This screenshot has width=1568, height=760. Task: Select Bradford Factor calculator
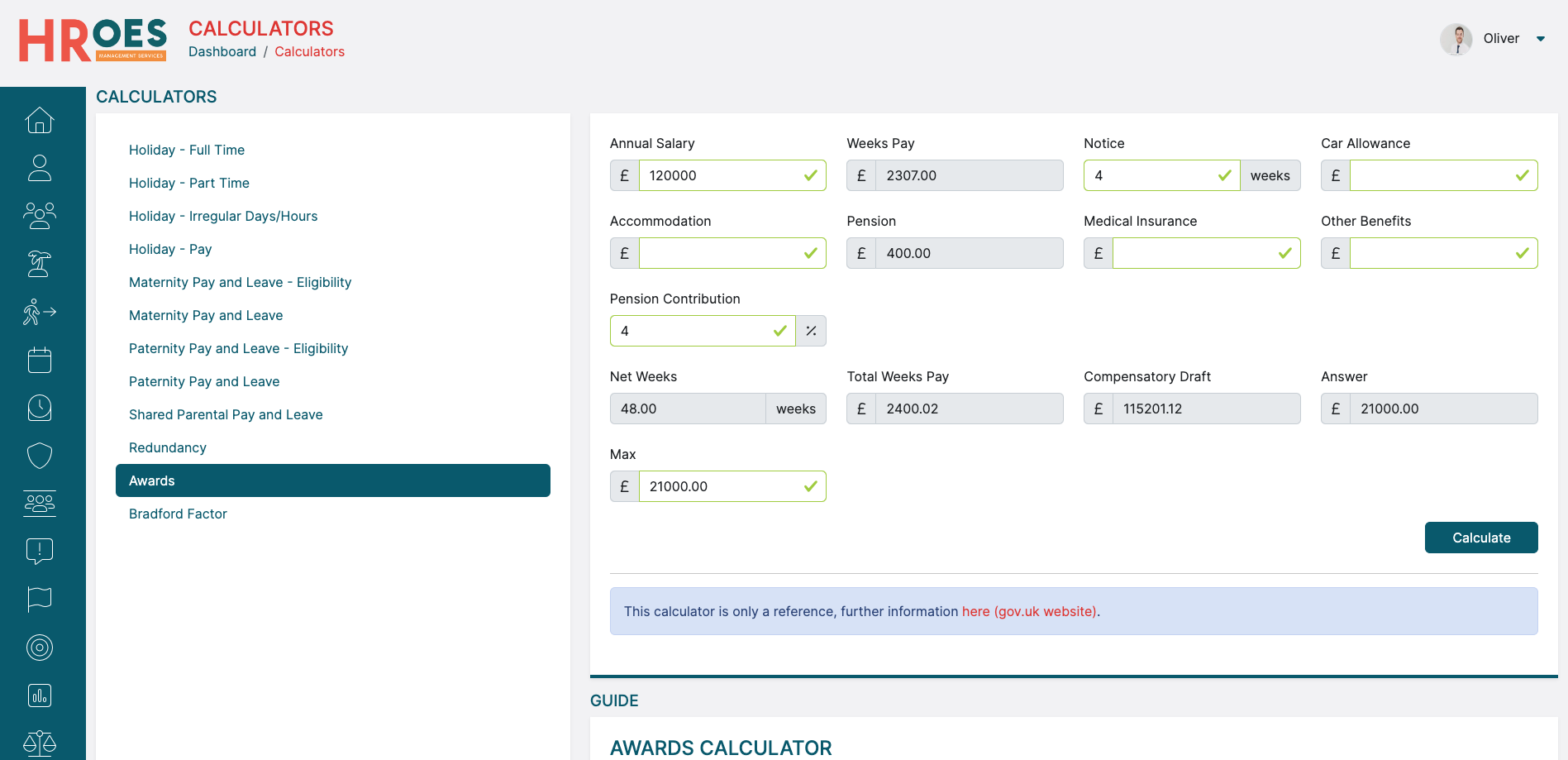(x=178, y=514)
